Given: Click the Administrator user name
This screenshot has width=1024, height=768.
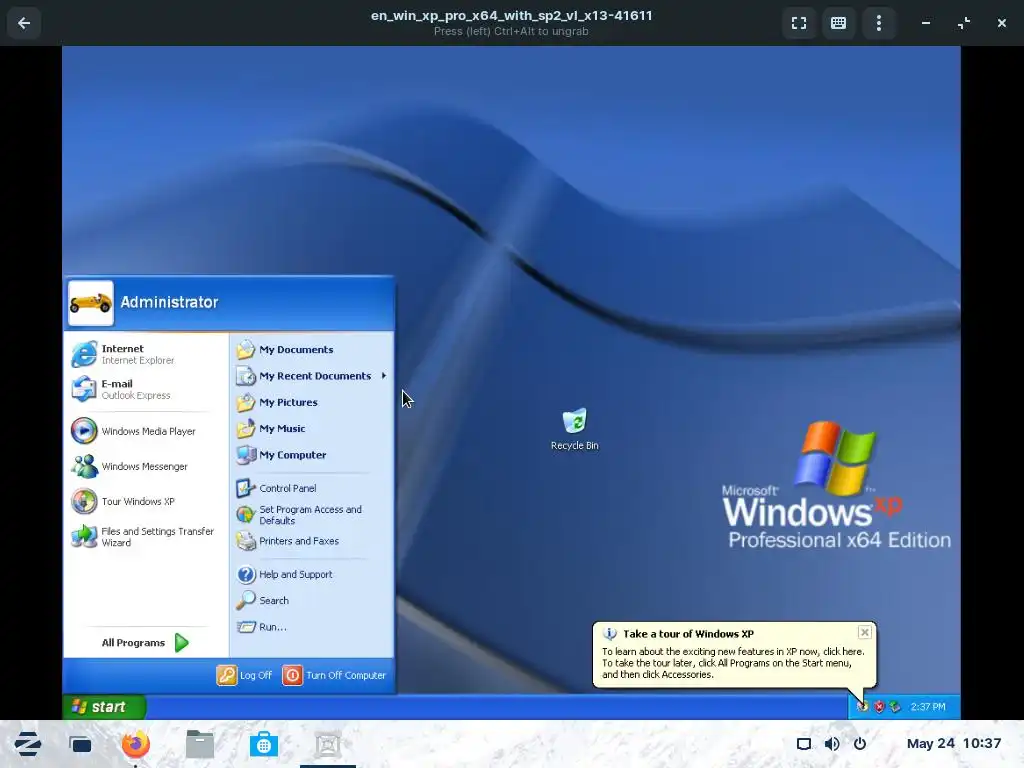Looking at the screenshot, I should point(169,302).
